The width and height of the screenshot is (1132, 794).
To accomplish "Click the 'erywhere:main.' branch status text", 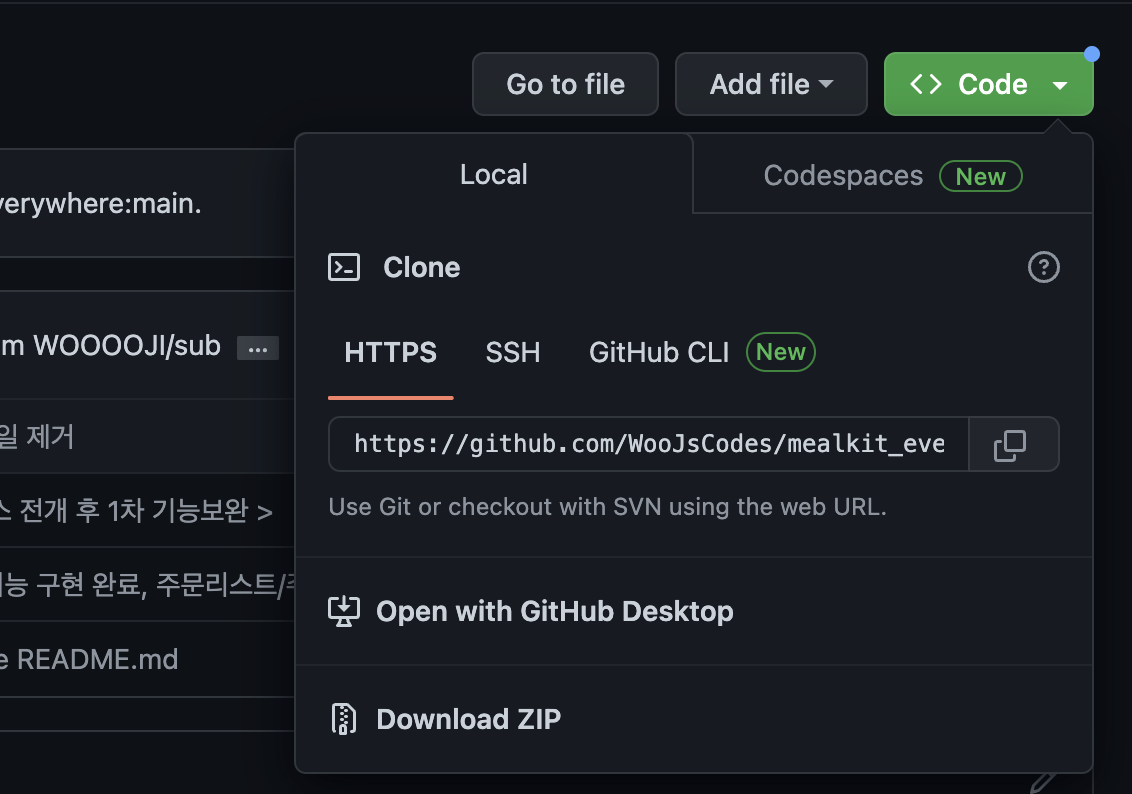I will (100, 204).
